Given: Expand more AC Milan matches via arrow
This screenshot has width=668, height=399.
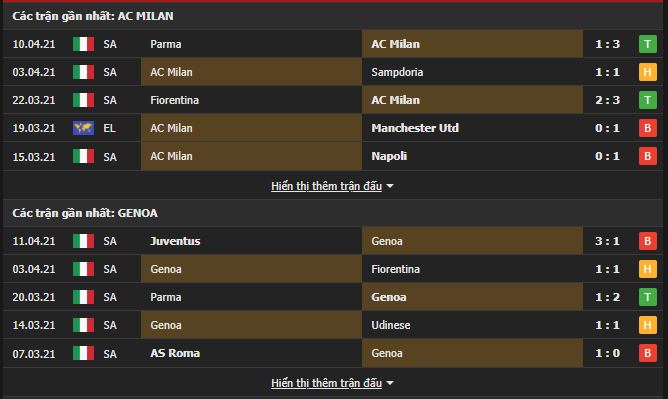Looking at the screenshot, I should [390, 187].
